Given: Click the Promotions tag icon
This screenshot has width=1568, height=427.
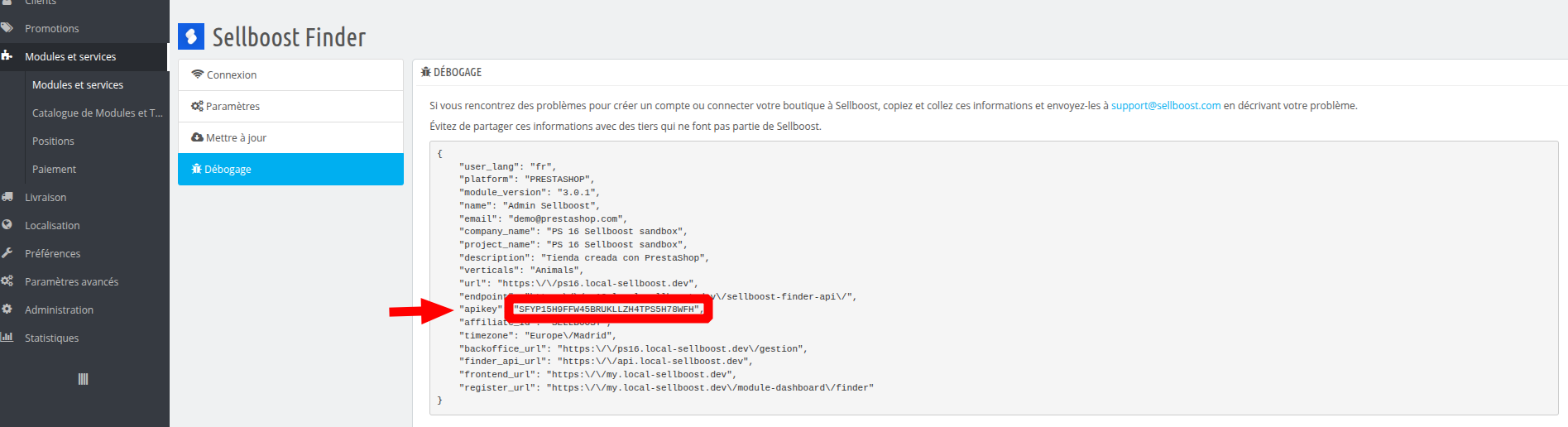Looking at the screenshot, I should point(7,28).
